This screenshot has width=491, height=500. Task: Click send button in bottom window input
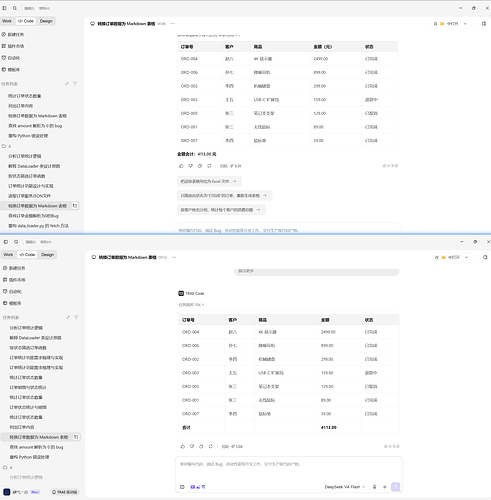[396, 487]
